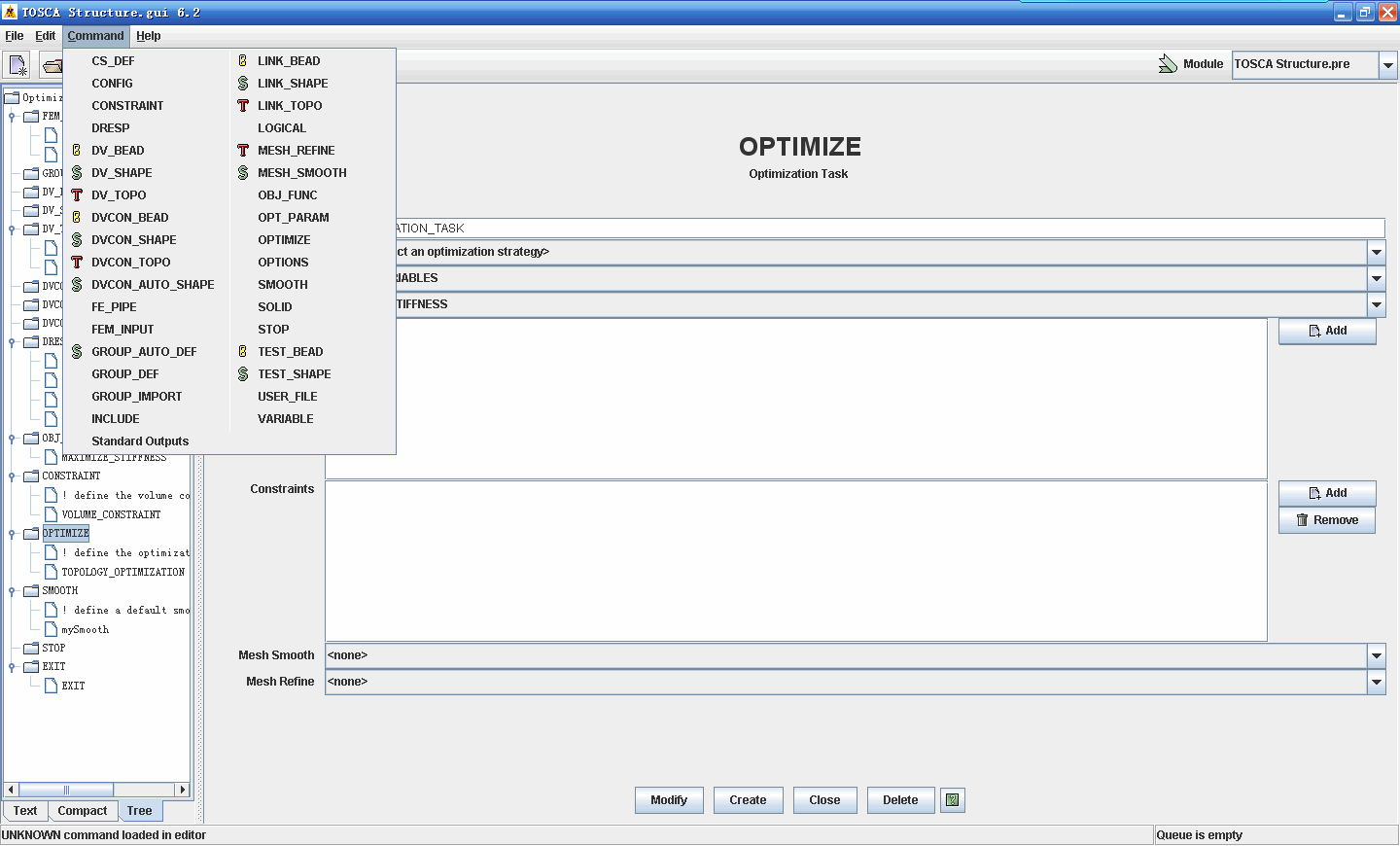This screenshot has height=846, width=1400.
Task: Click the tree scrollbar right arrow
Action: tap(182, 790)
